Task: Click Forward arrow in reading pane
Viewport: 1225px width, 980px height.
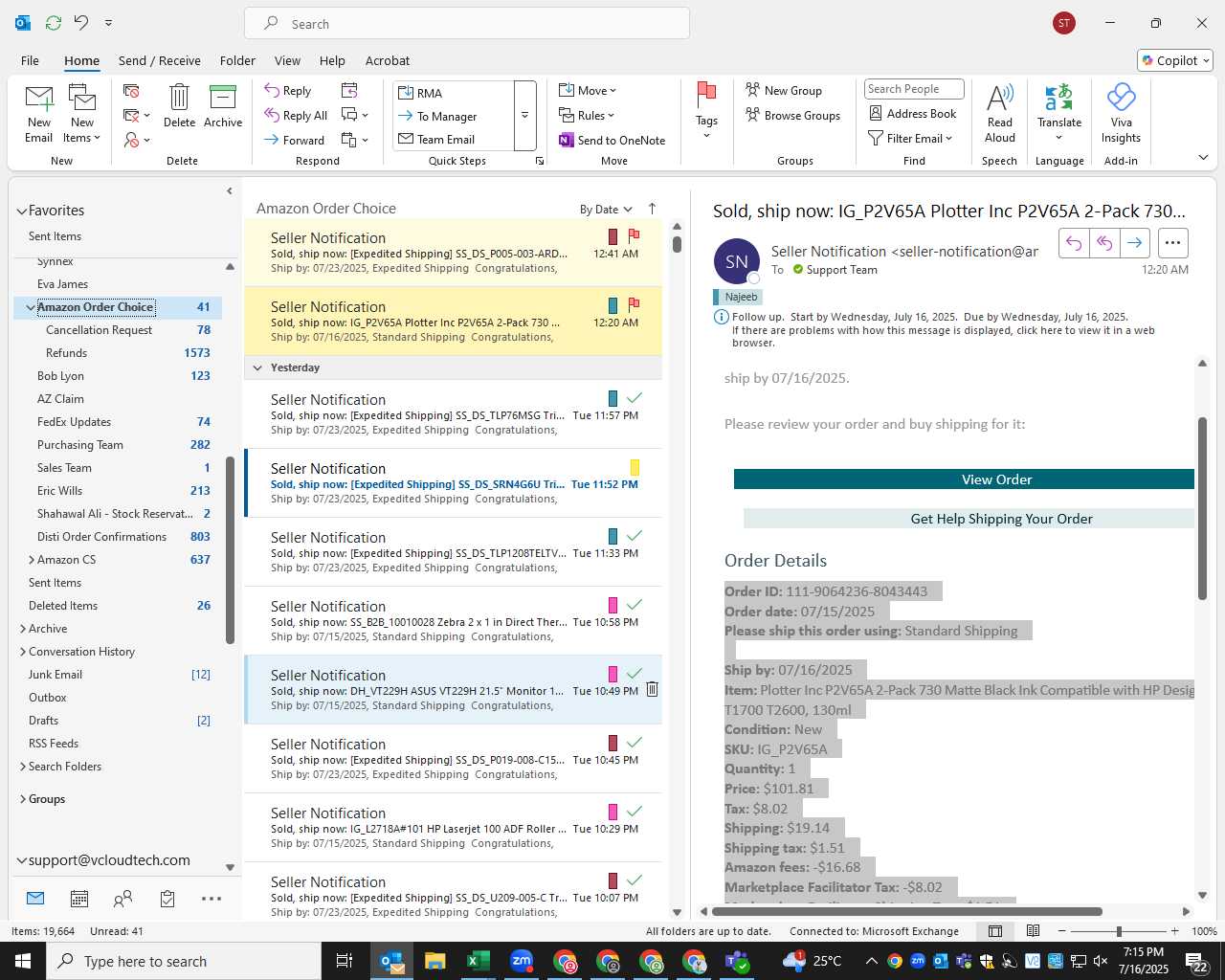Action: click(1134, 243)
